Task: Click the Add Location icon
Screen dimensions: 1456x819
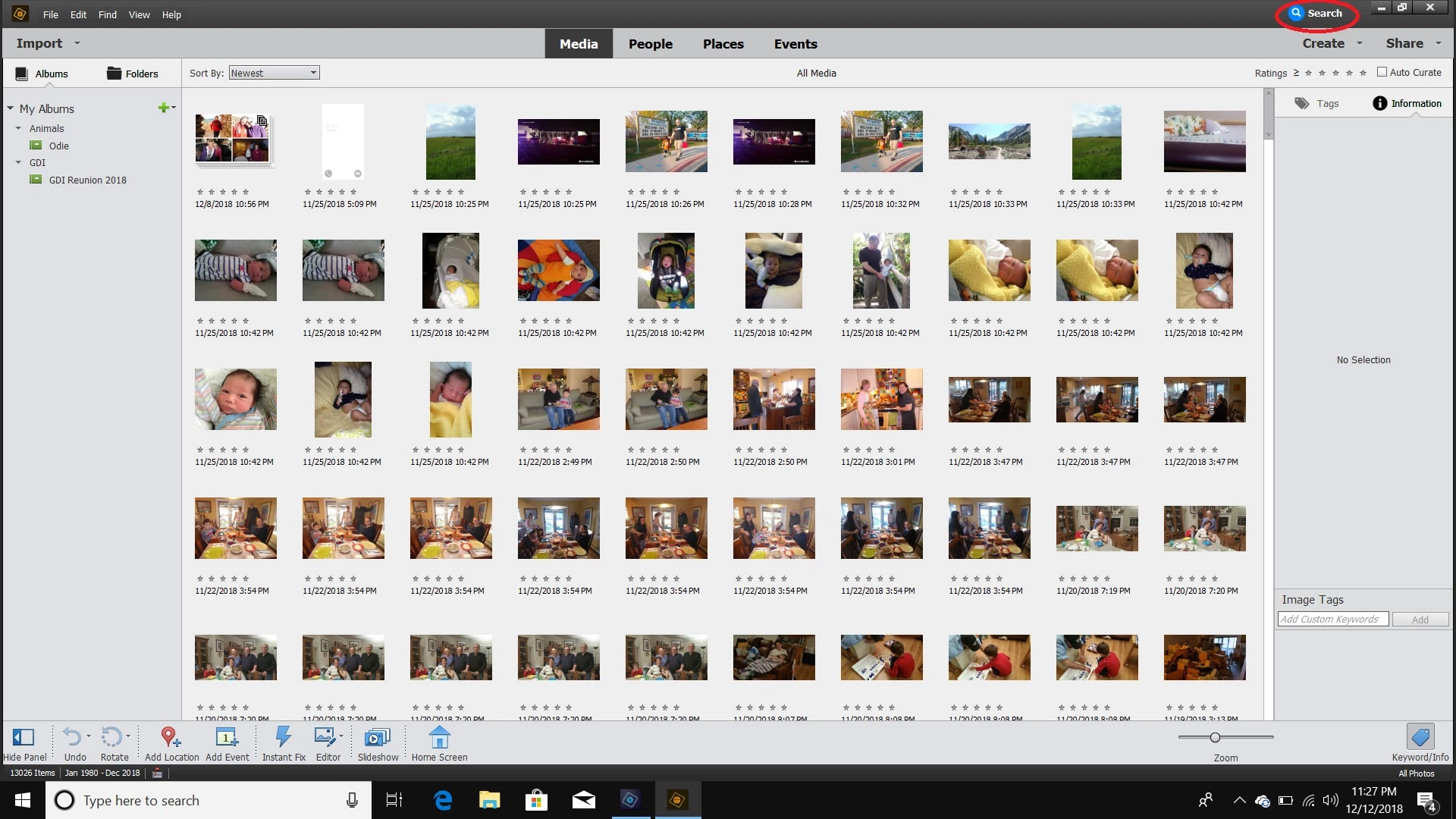Action: tap(171, 738)
